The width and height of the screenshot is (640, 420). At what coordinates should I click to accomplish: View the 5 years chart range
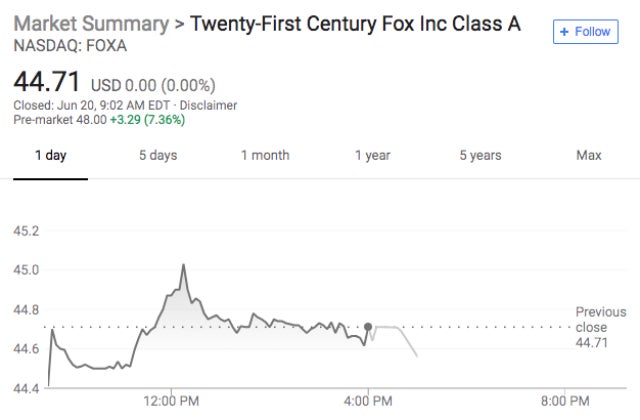point(480,155)
